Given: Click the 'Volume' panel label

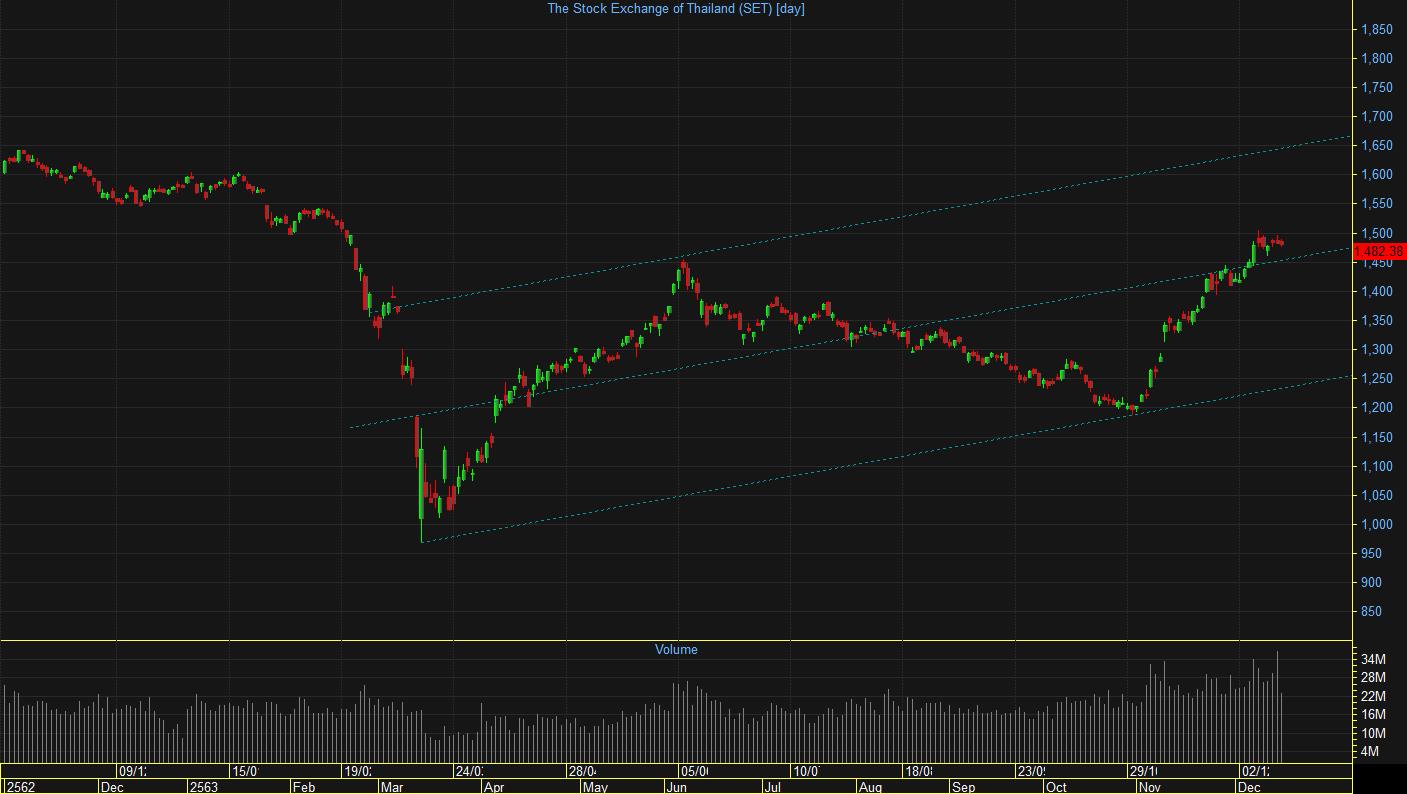Looking at the screenshot, I should tap(676, 650).
